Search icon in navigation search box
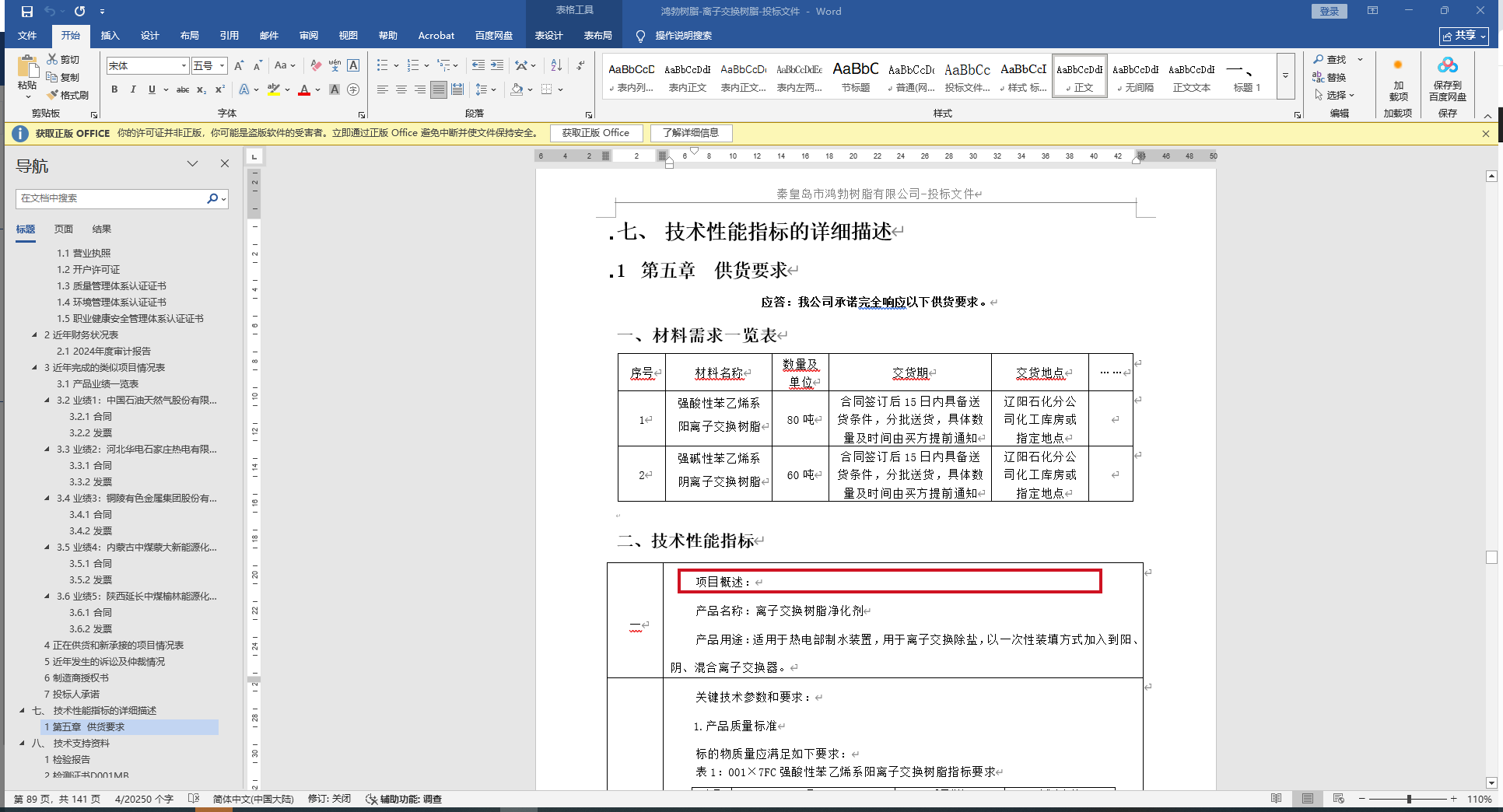The height and width of the screenshot is (812, 1503). click(212, 198)
